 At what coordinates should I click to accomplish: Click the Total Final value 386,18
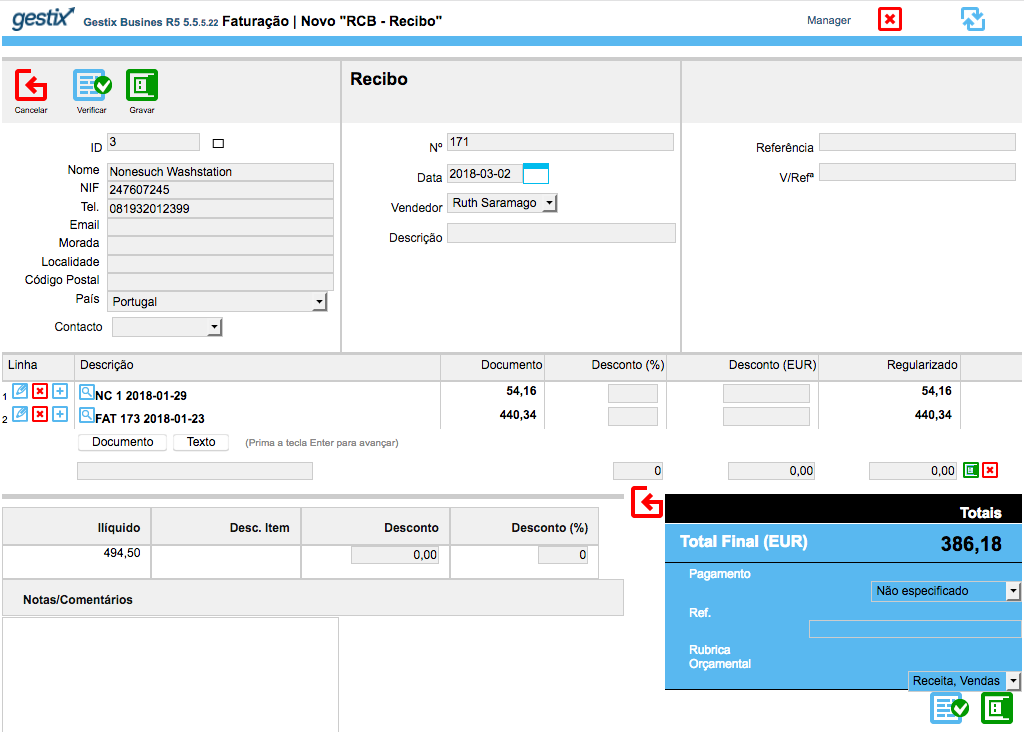tap(970, 543)
